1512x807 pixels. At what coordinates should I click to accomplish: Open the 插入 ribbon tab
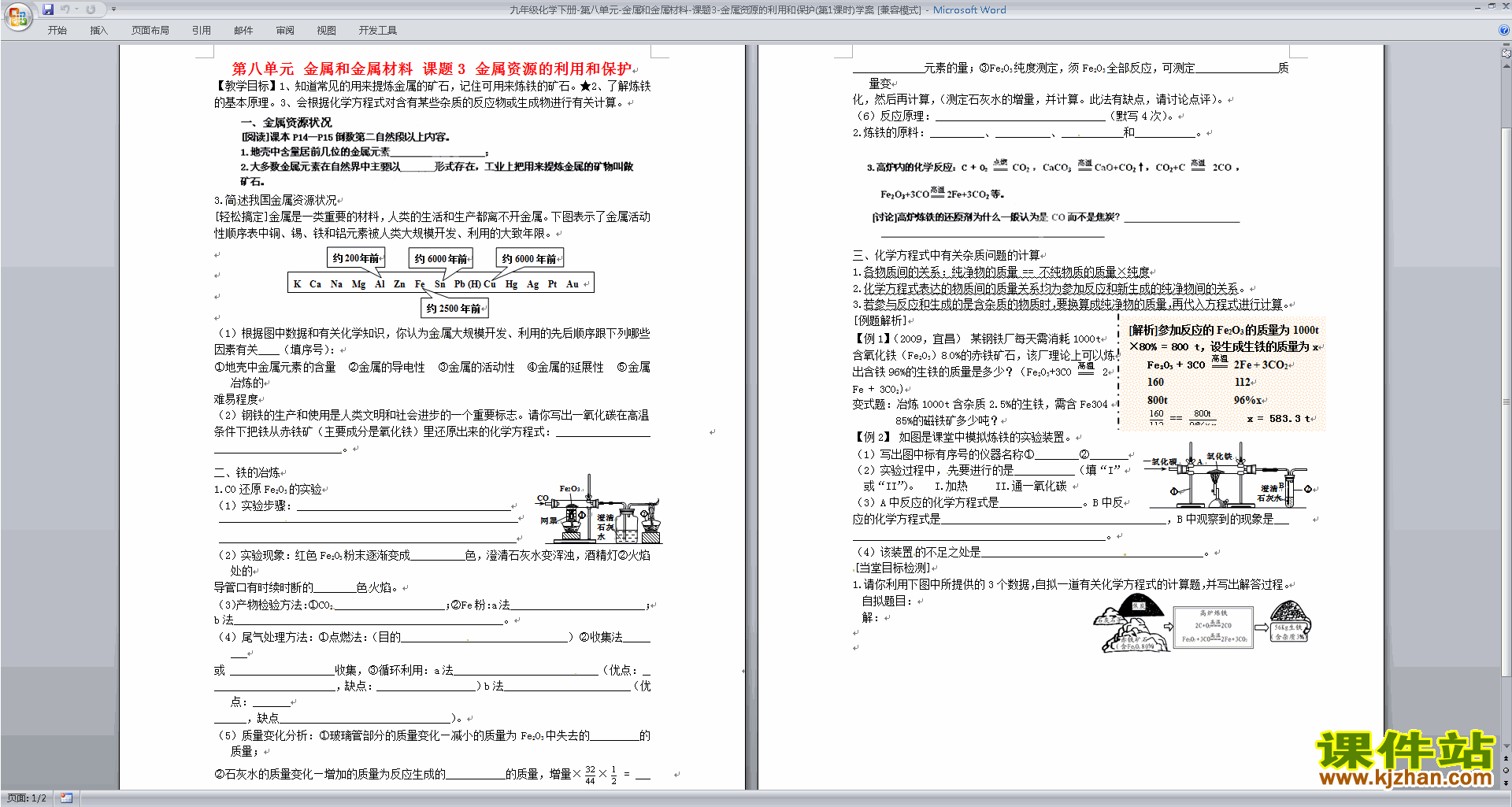click(x=98, y=31)
